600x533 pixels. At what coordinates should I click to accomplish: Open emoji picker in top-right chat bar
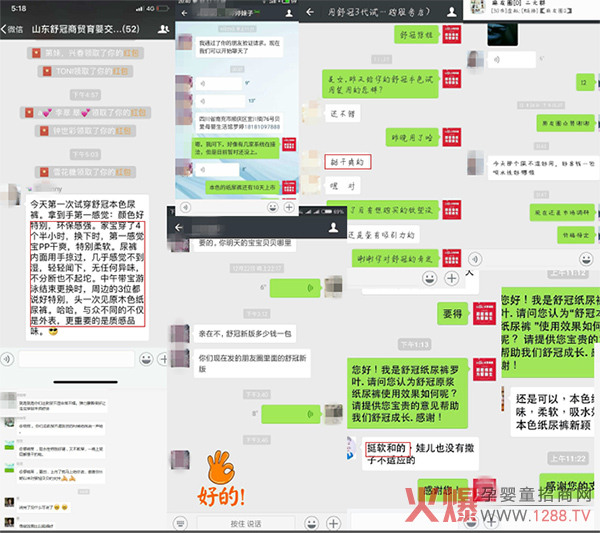tap(586, 259)
